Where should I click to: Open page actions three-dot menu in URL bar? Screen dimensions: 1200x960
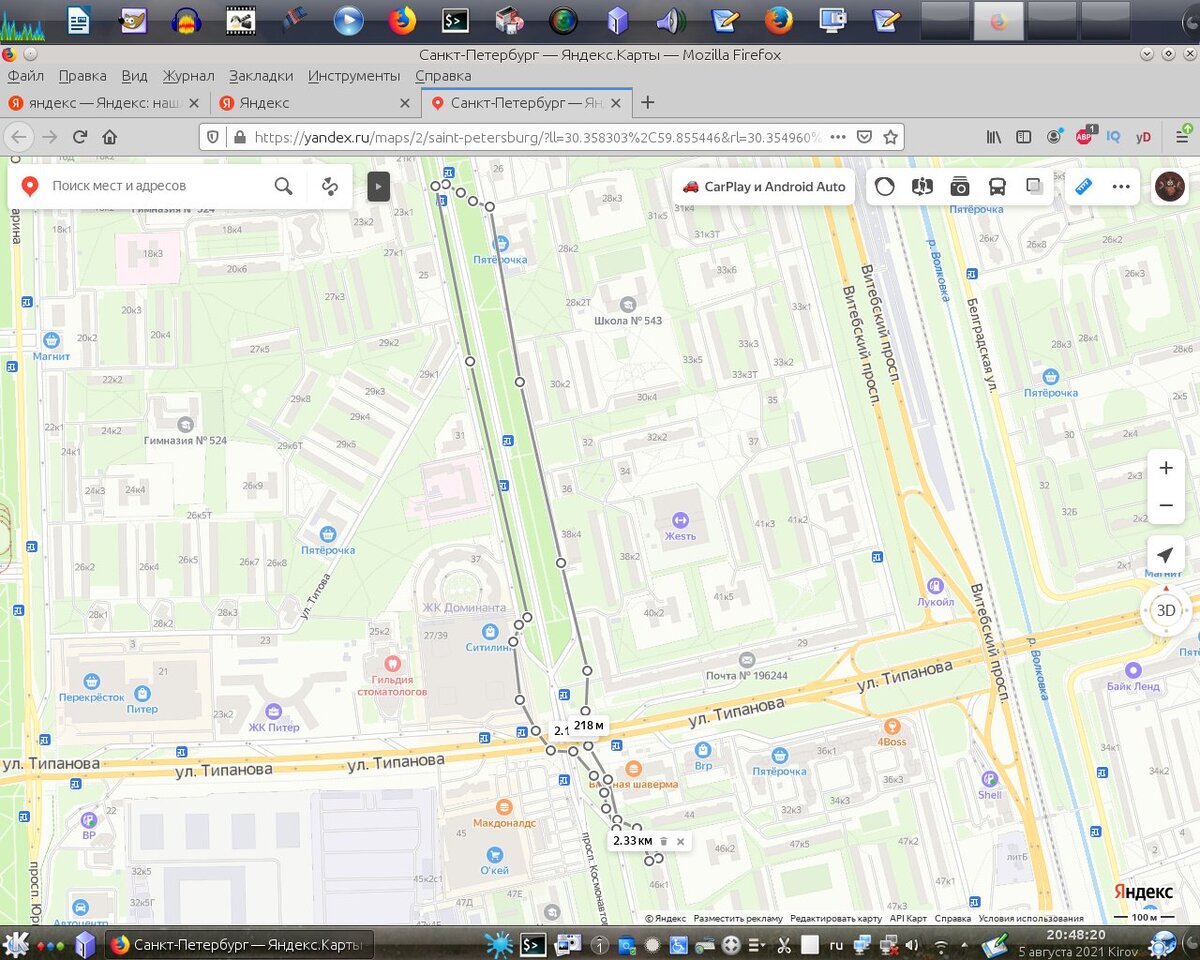838,137
